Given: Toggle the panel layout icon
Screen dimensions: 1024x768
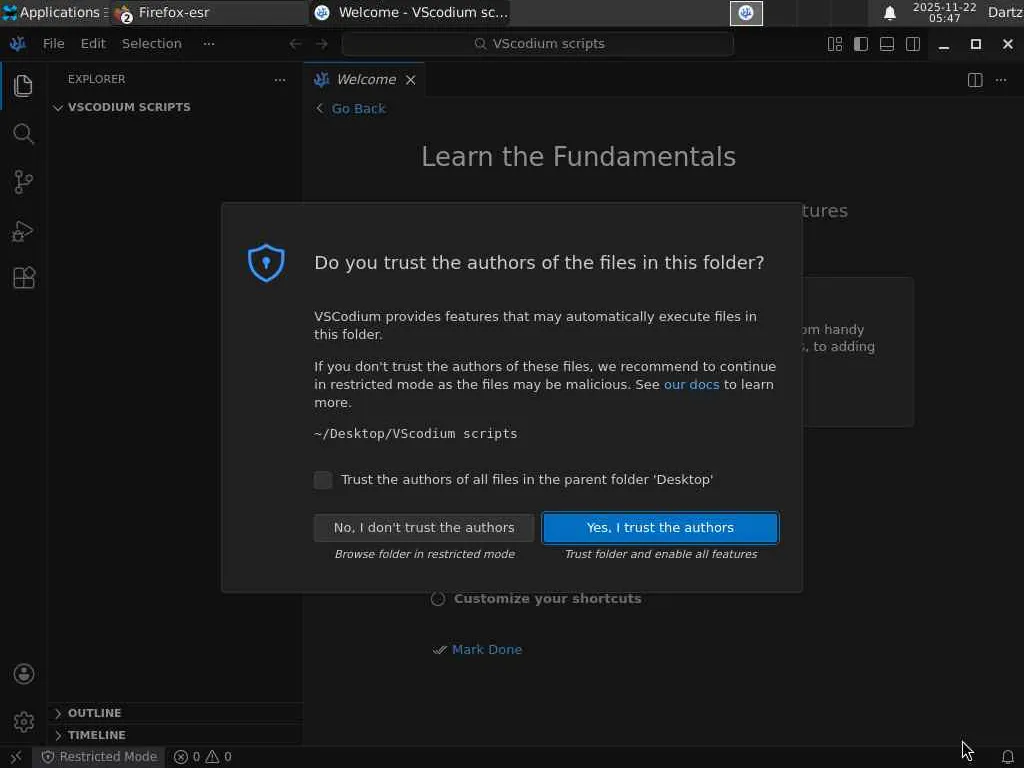Looking at the screenshot, I should point(887,44).
